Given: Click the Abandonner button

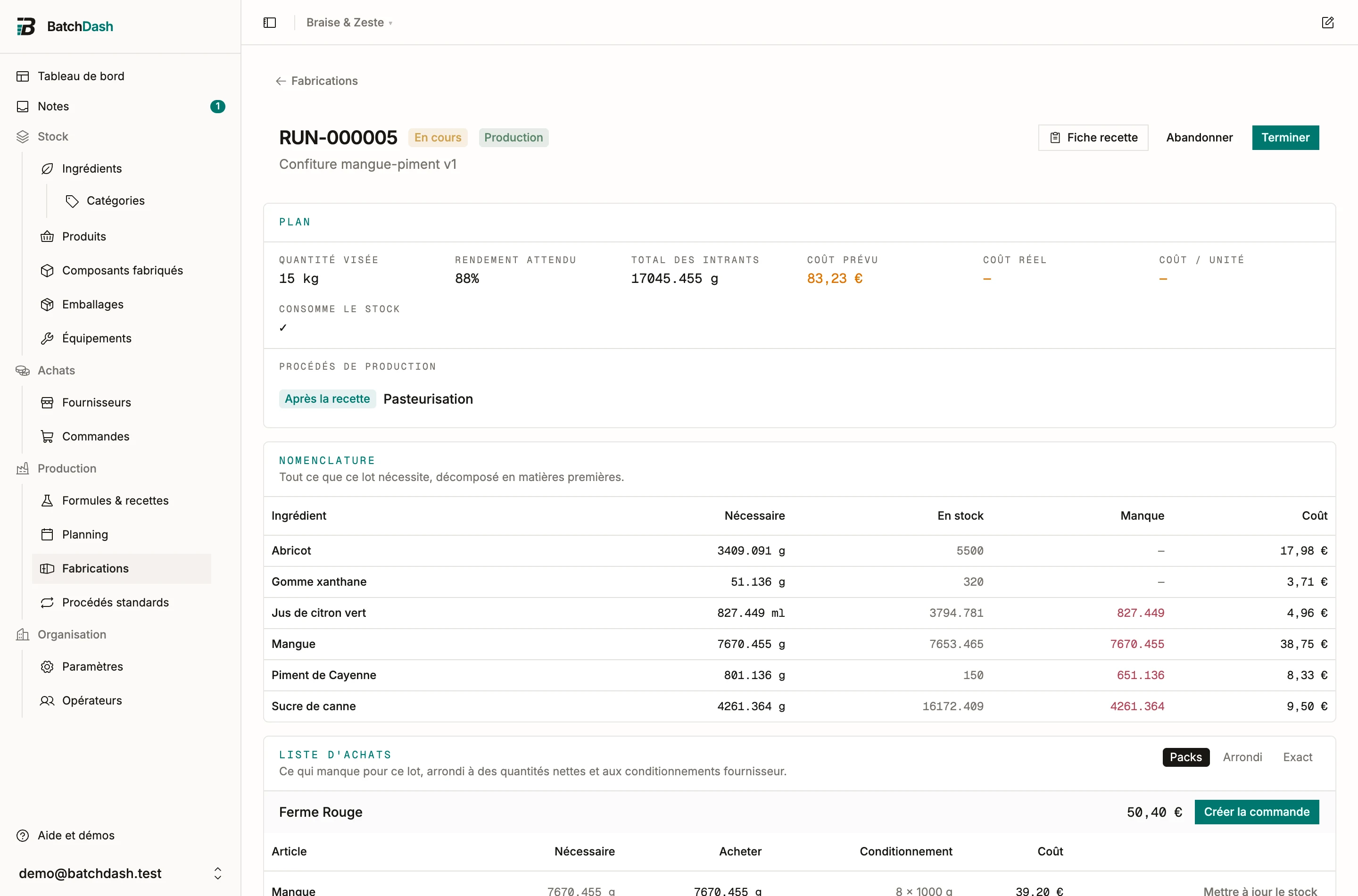Looking at the screenshot, I should (1199, 138).
